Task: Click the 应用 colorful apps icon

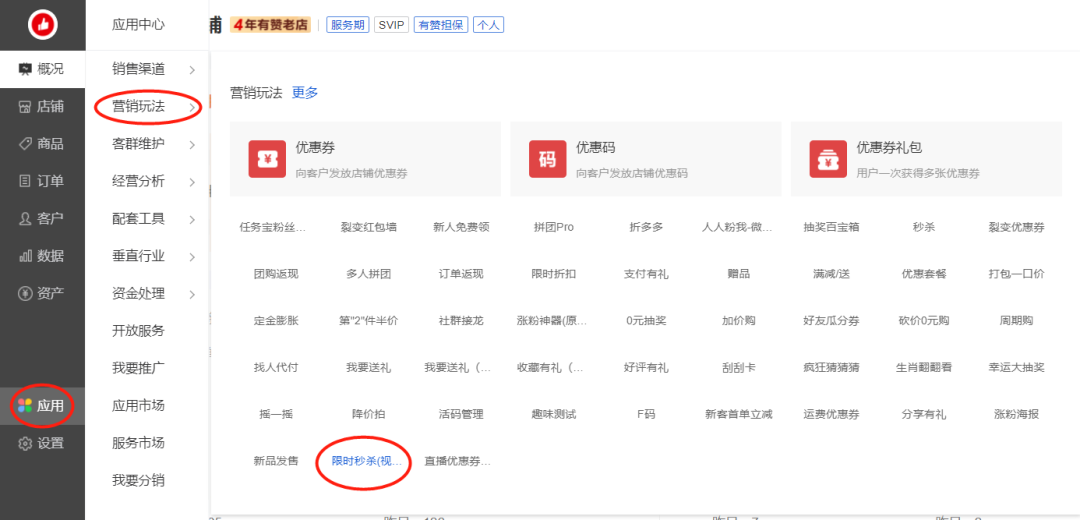Action: pyautogui.click(x=25, y=406)
